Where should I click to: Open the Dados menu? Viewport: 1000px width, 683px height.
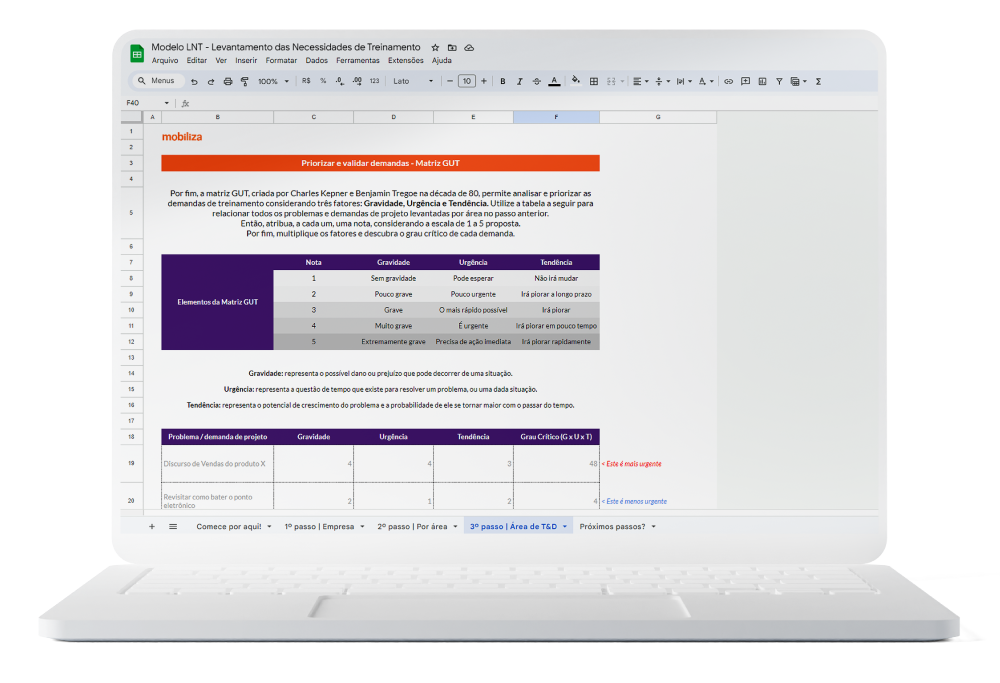(x=316, y=61)
